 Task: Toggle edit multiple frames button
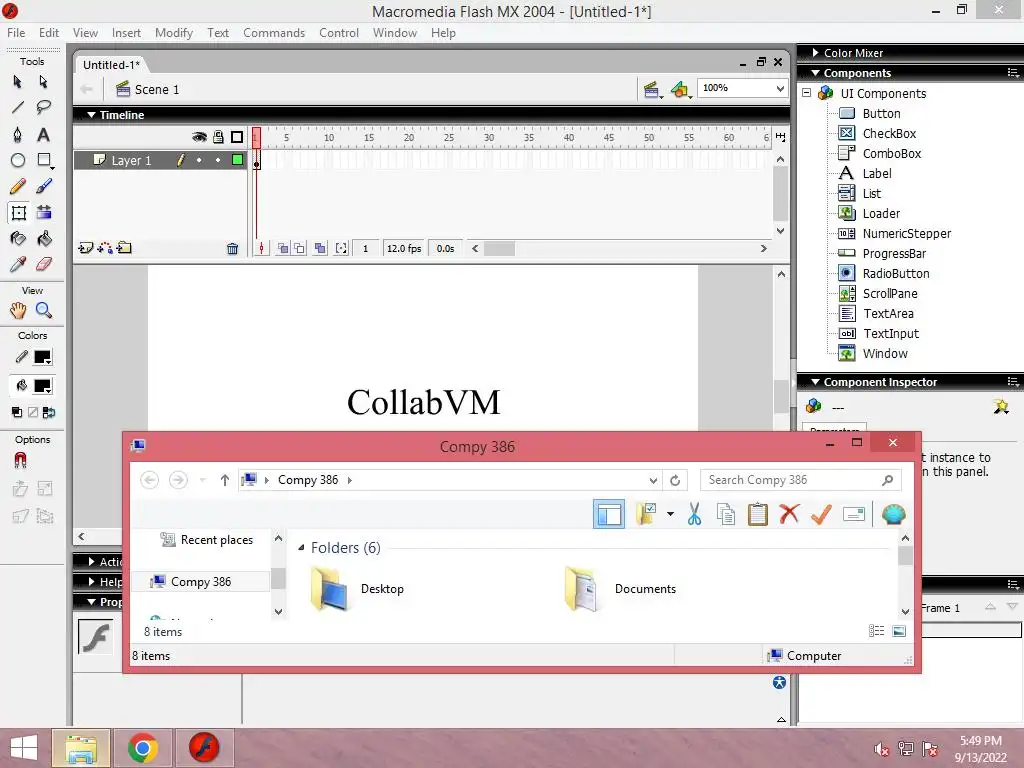click(x=320, y=248)
